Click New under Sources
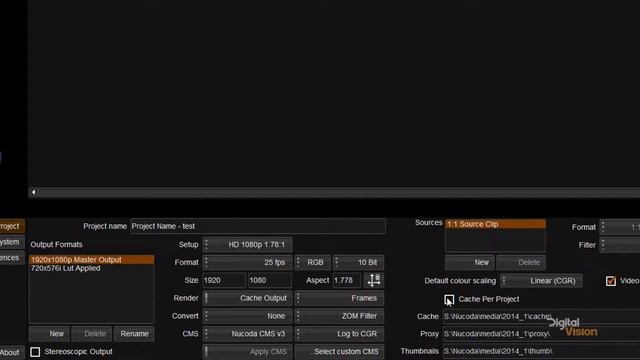 (469, 262)
